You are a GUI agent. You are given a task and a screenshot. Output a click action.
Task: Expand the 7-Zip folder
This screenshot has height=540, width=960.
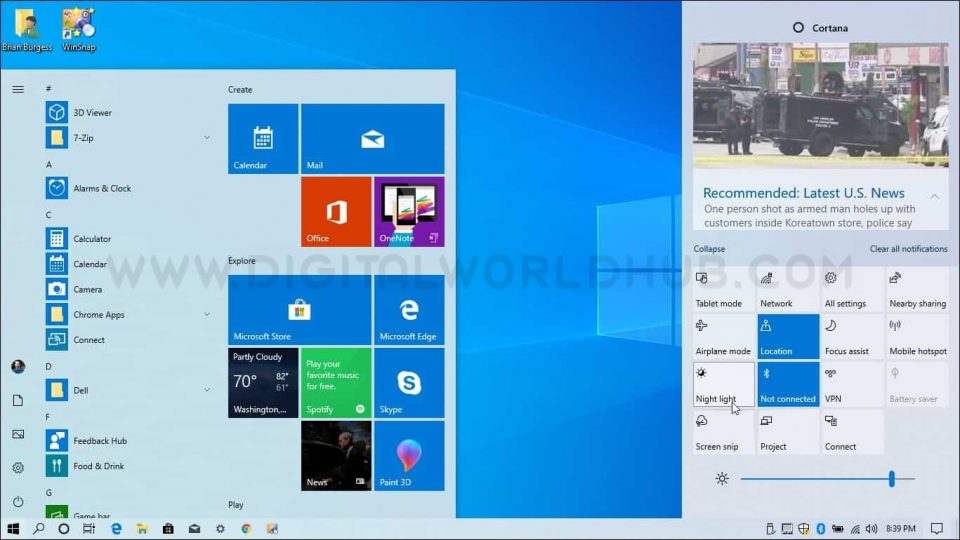click(x=207, y=138)
